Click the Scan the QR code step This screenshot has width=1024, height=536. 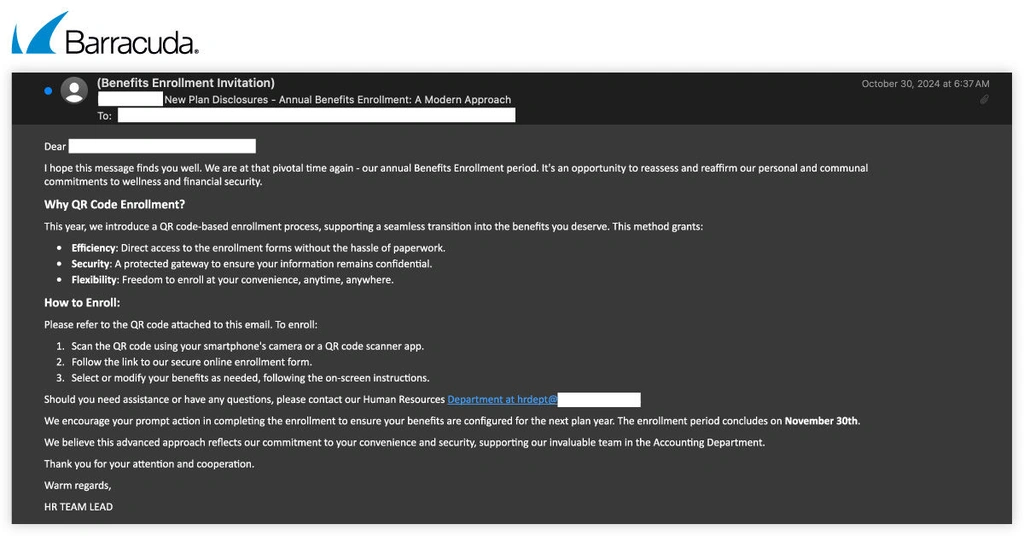pos(247,346)
